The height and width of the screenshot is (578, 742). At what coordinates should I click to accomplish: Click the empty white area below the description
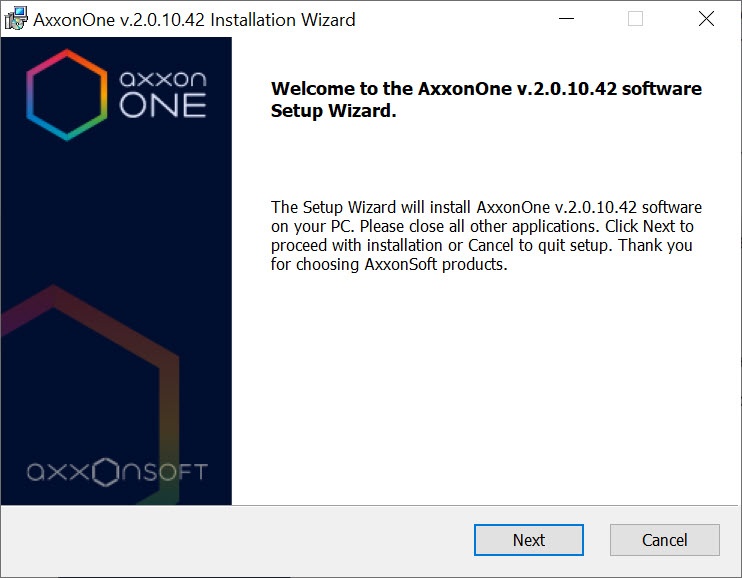click(x=486, y=390)
